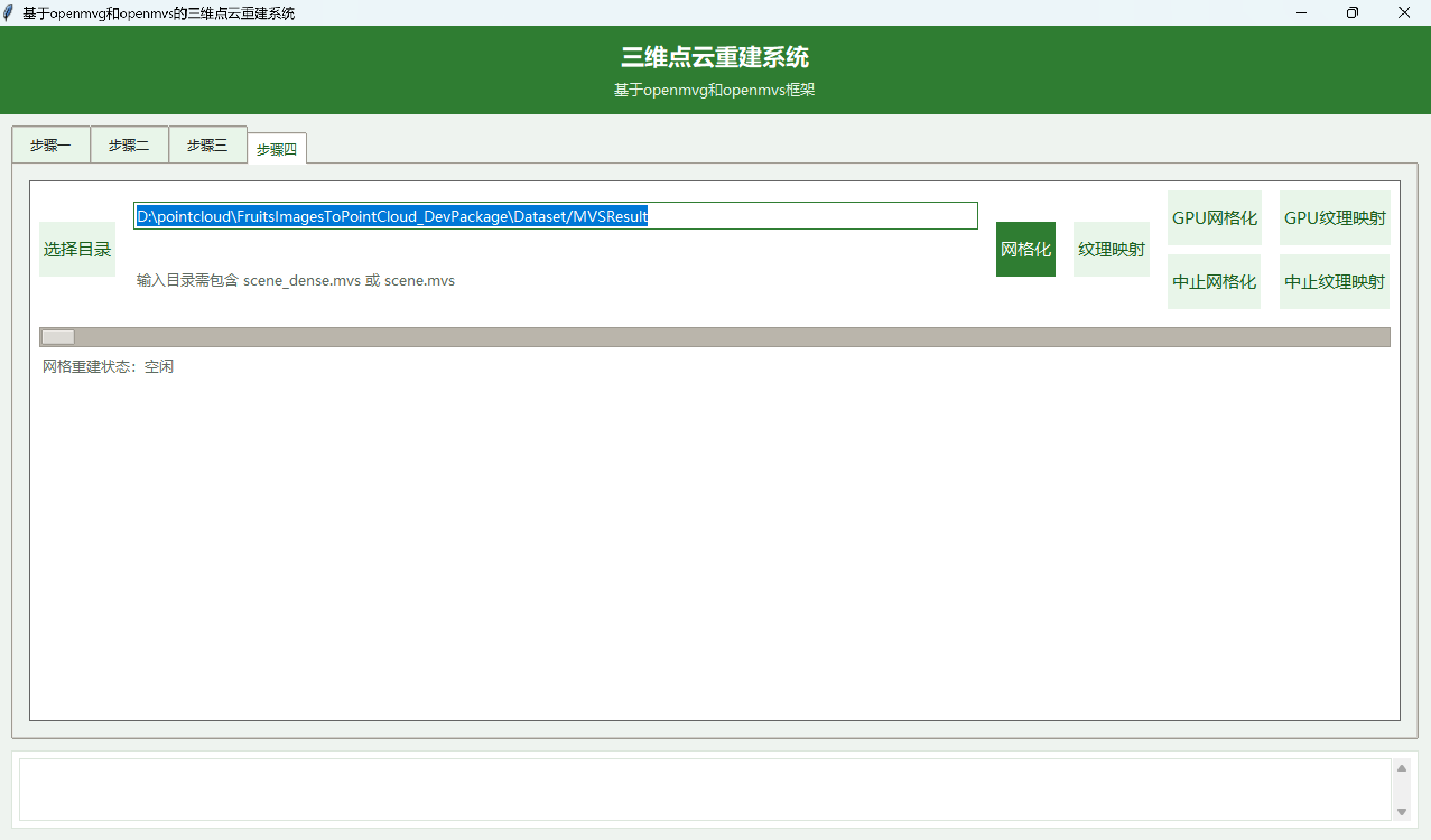
Task: Click the 纹理映射 button
Action: [x=1111, y=249]
